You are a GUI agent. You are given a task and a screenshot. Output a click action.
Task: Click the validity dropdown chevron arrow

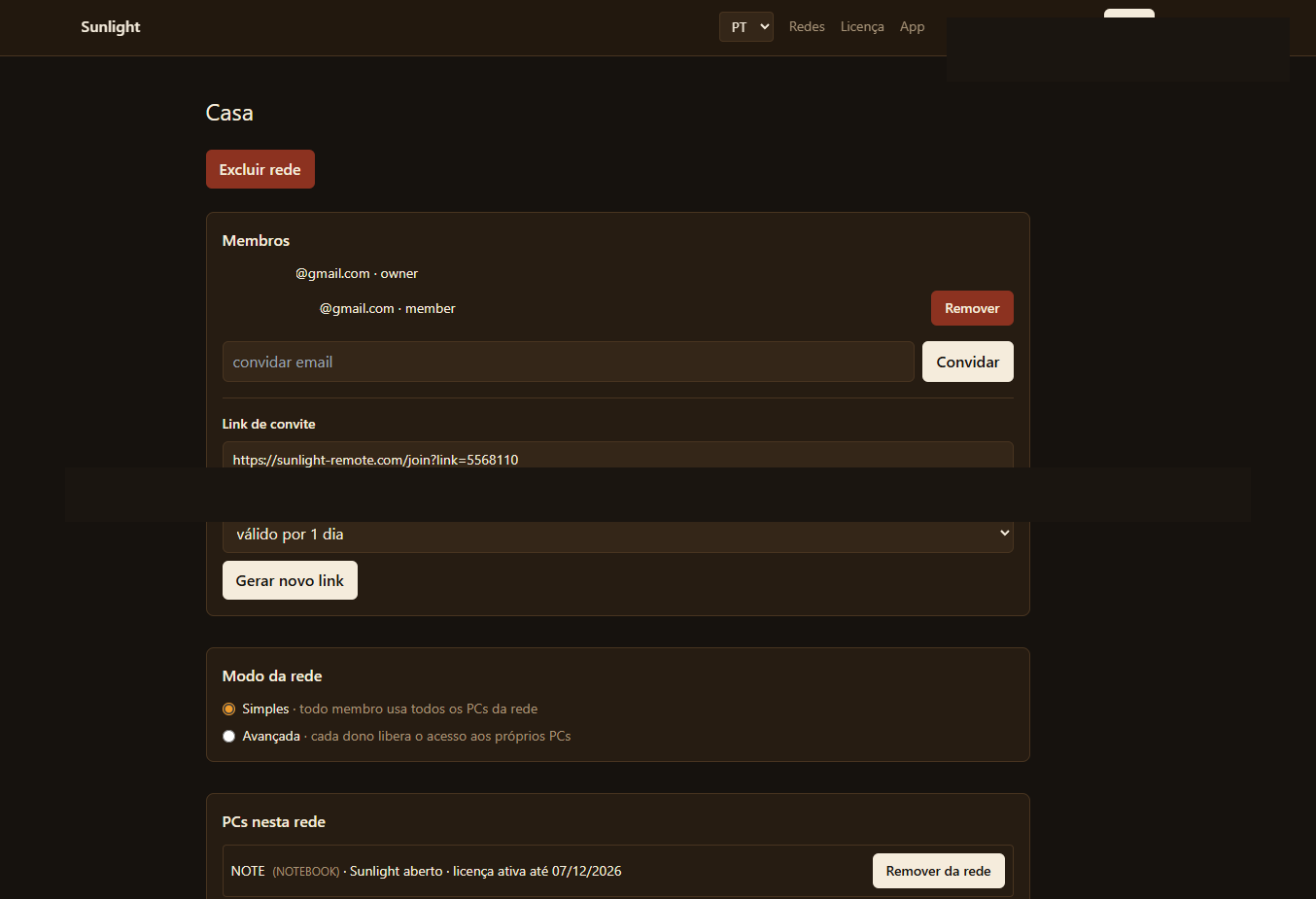pyautogui.click(x=1004, y=533)
